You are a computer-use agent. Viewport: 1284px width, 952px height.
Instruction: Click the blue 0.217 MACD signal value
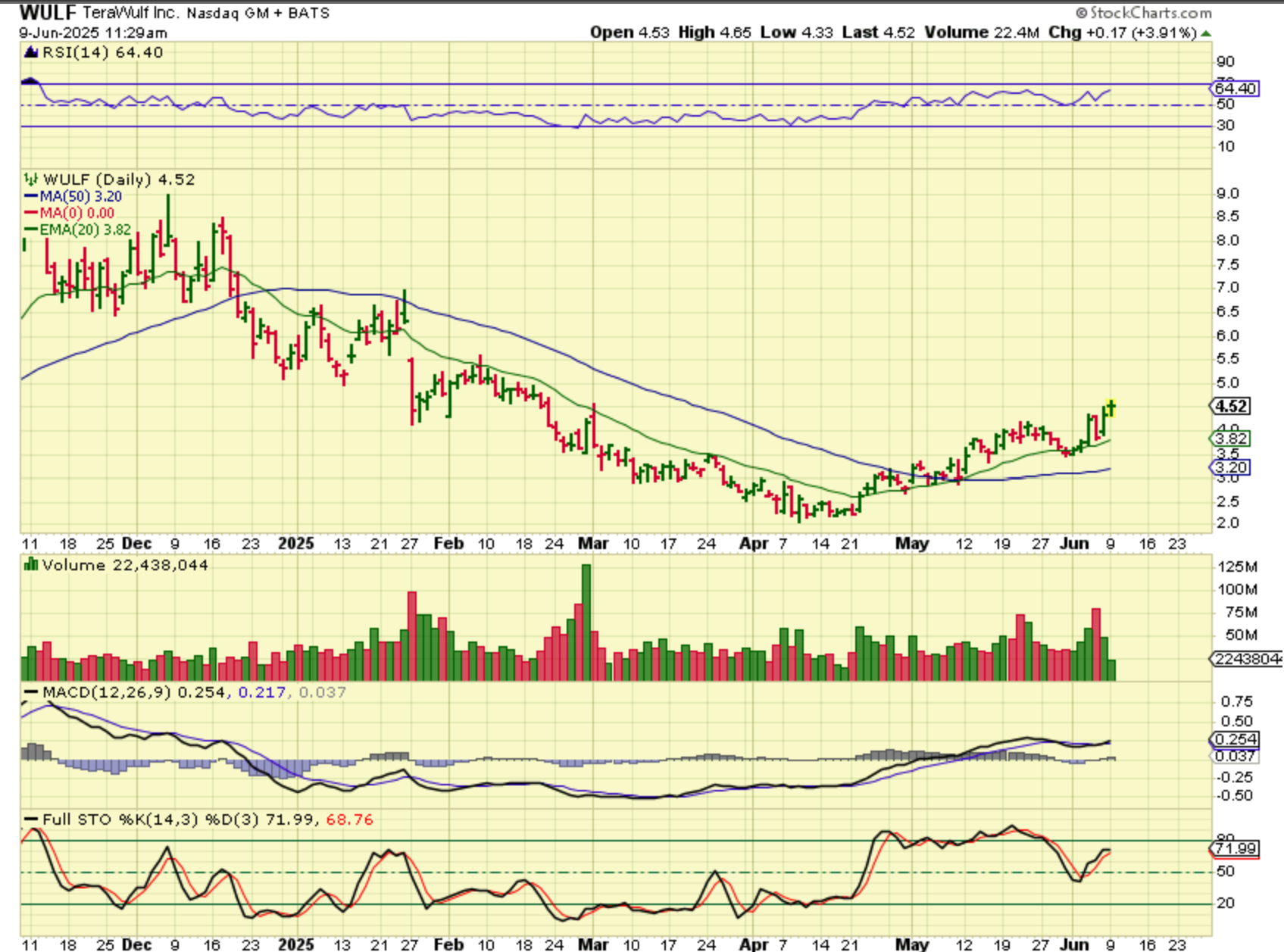tap(262, 692)
